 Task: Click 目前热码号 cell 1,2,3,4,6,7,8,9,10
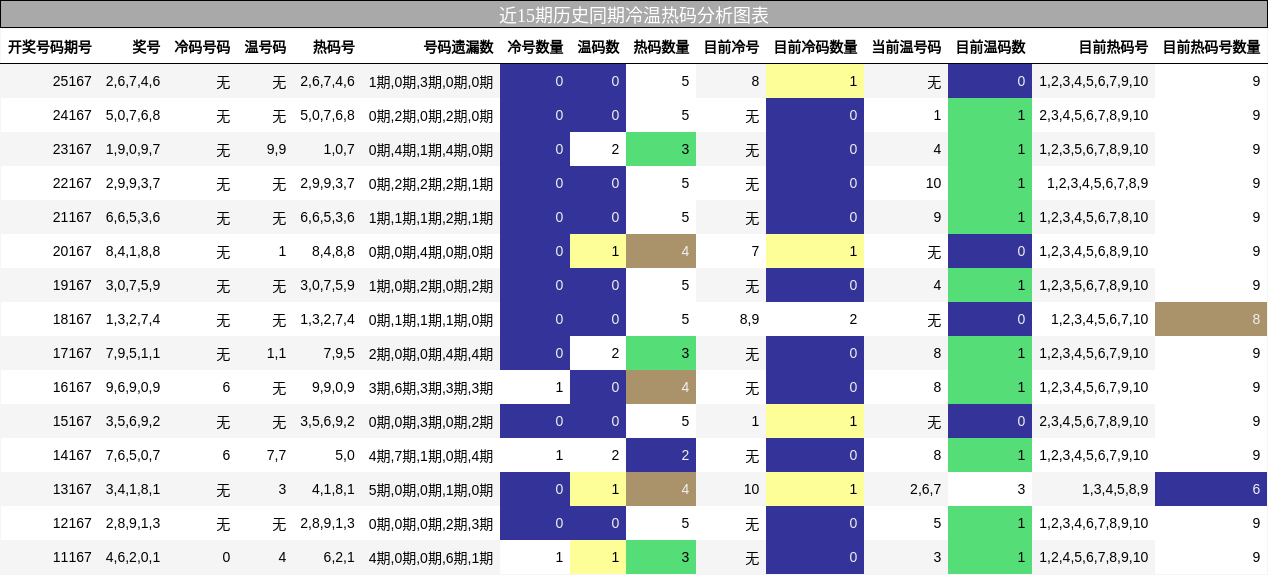pyautogui.click(x=1094, y=523)
